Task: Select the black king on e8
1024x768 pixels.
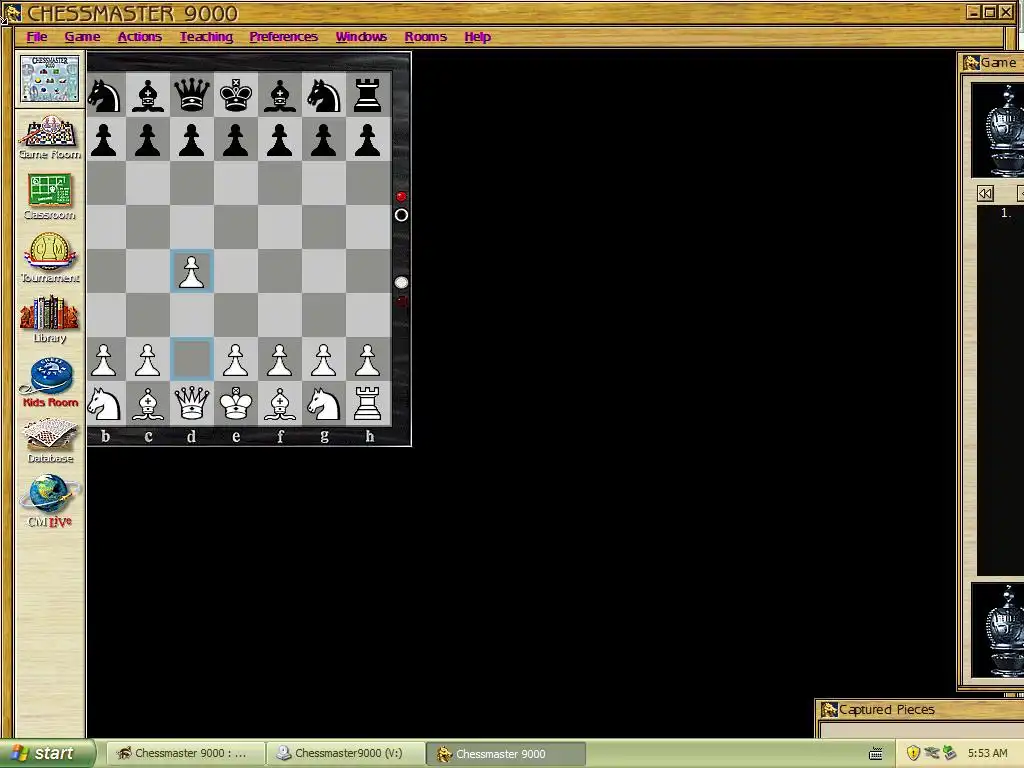Action: click(x=236, y=95)
